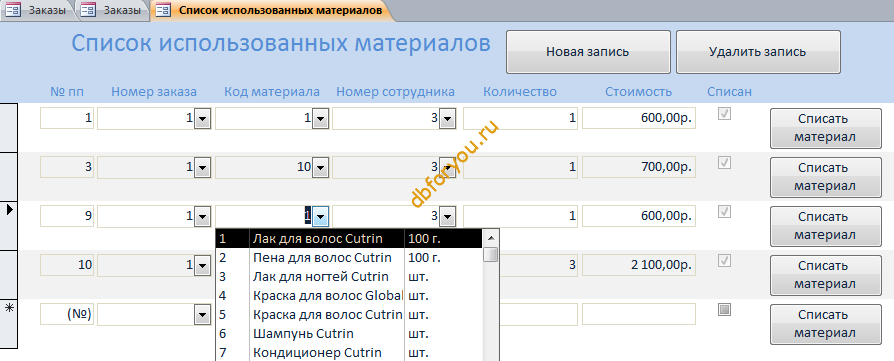The image size is (894, 361).
Task: Click the Стоимость field showing 700,00р.
Action: coord(639,168)
